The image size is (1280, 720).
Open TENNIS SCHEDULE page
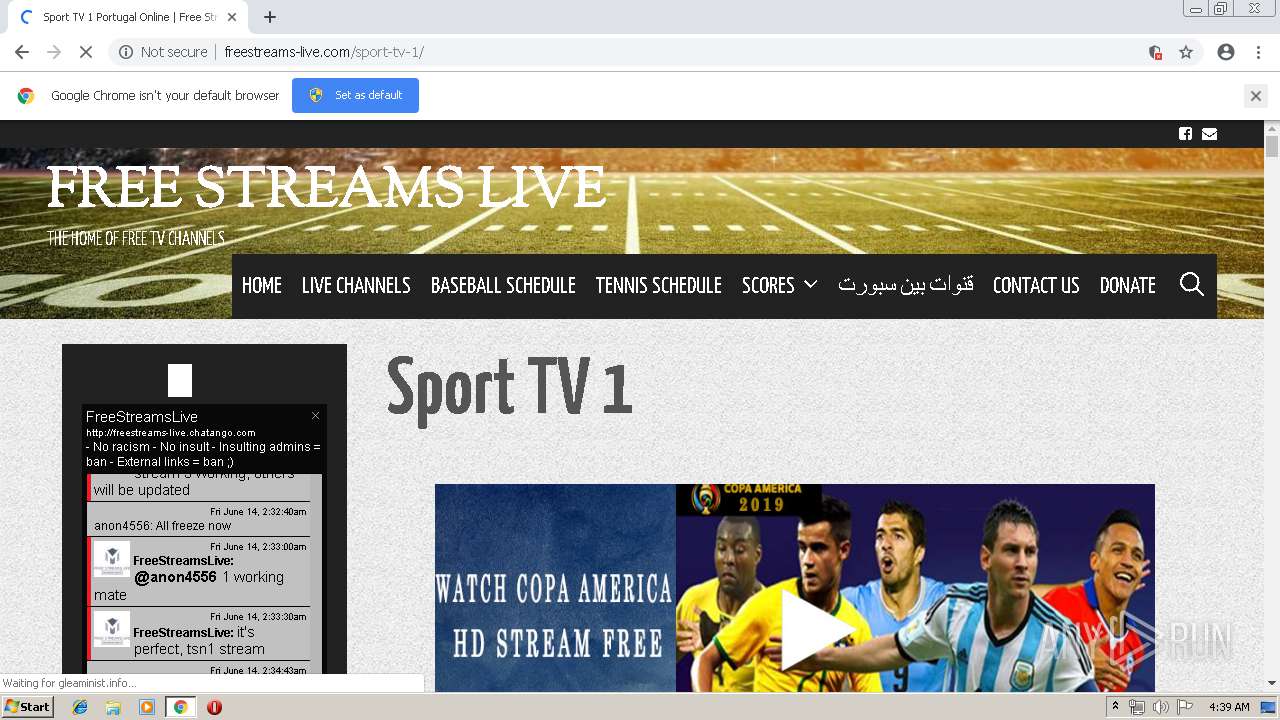(659, 286)
